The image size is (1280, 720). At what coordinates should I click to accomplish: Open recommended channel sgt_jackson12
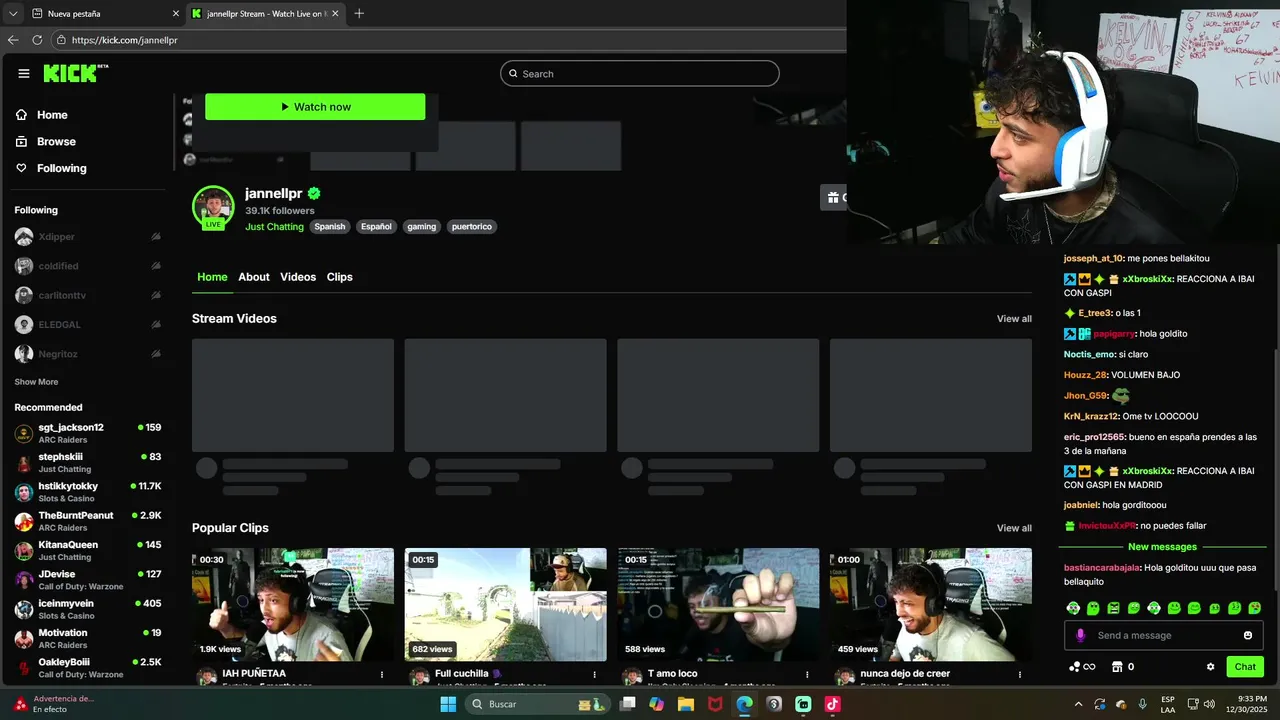pos(88,433)
